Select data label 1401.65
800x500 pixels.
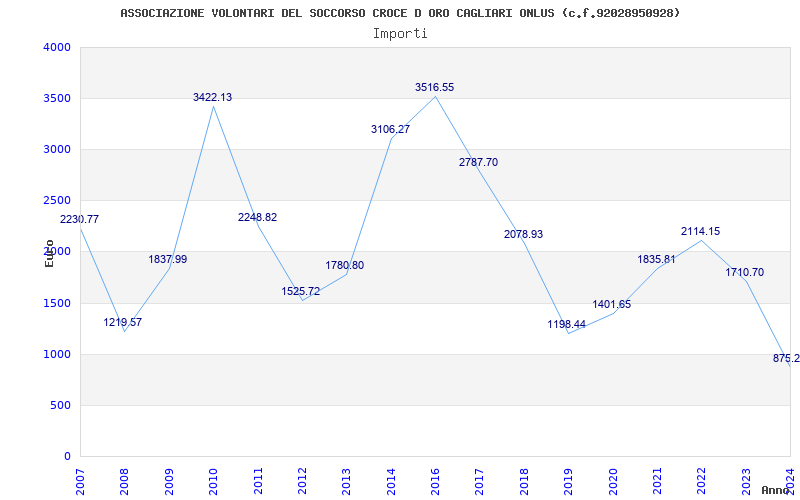(x=612, y=305)
